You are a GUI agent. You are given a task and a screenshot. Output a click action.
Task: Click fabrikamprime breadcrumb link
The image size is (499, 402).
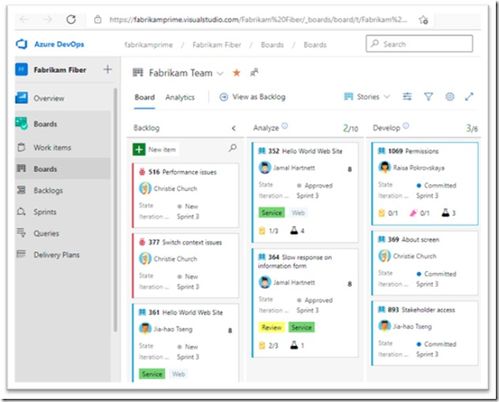coord(149,45)
